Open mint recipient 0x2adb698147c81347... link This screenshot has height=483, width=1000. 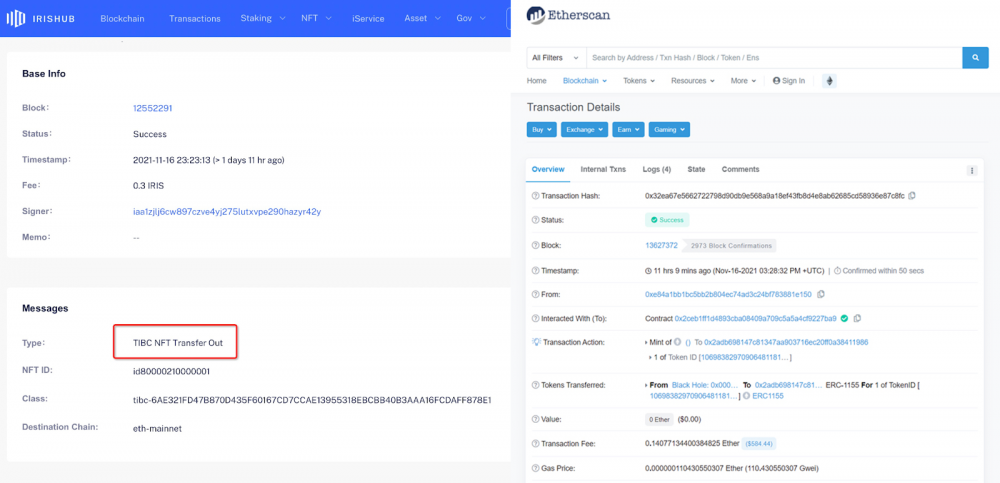786,342
